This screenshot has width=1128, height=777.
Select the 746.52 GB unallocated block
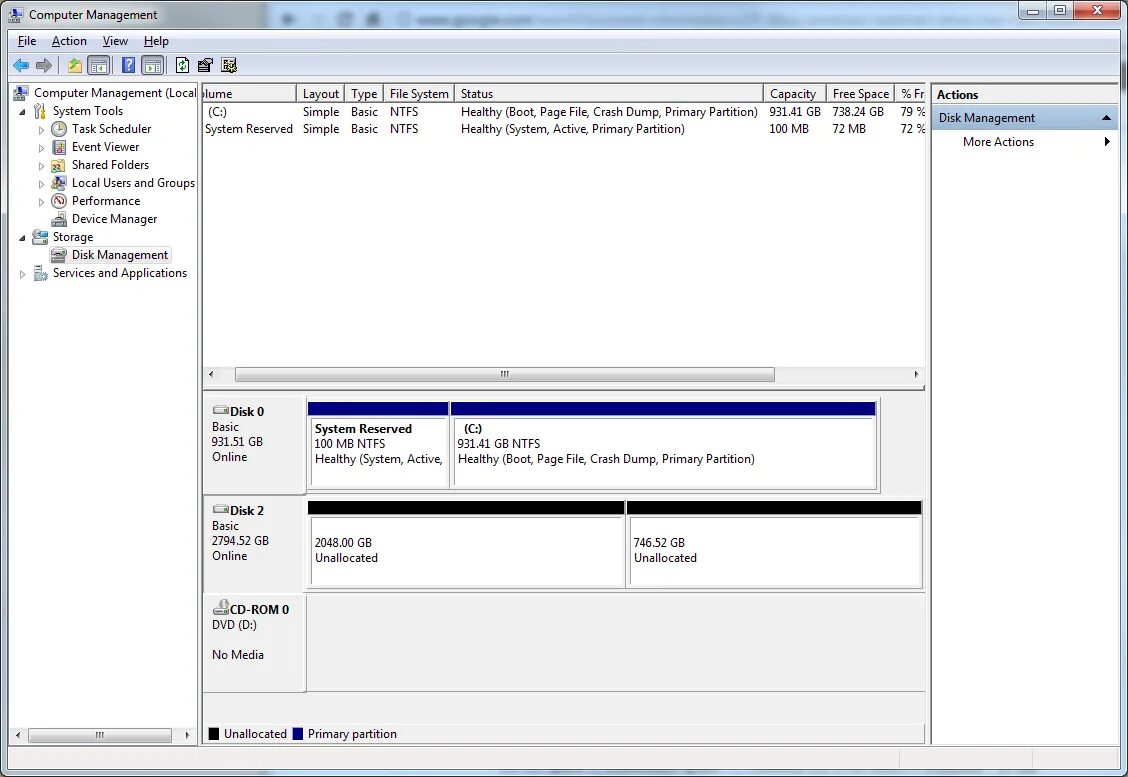point(774,545)
